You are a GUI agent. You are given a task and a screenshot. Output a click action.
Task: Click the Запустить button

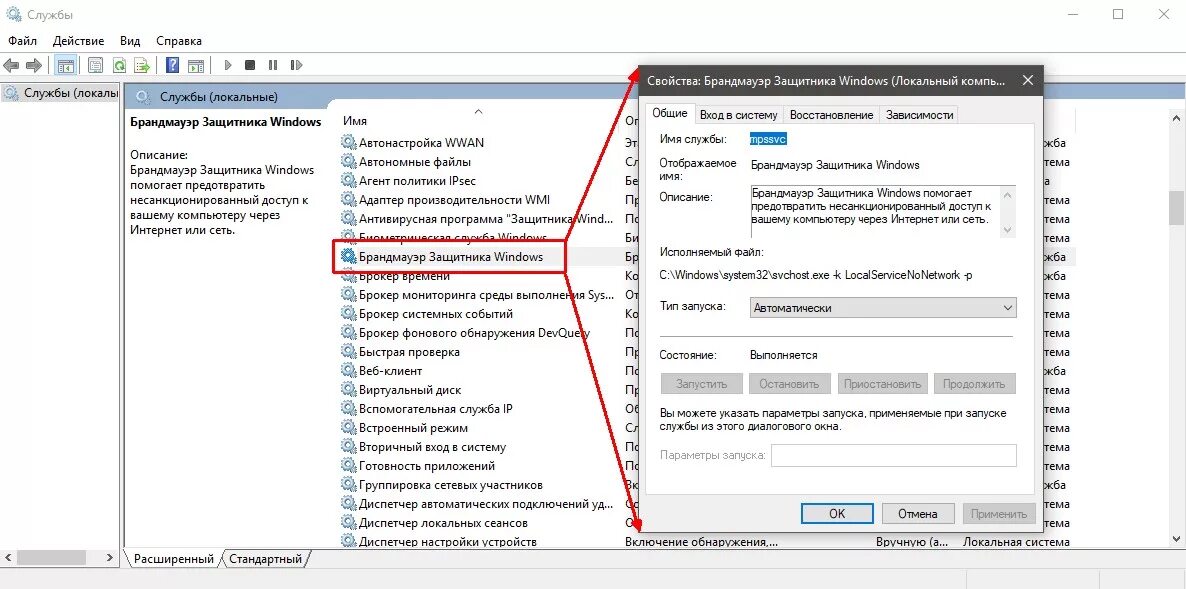pos(701,383)
